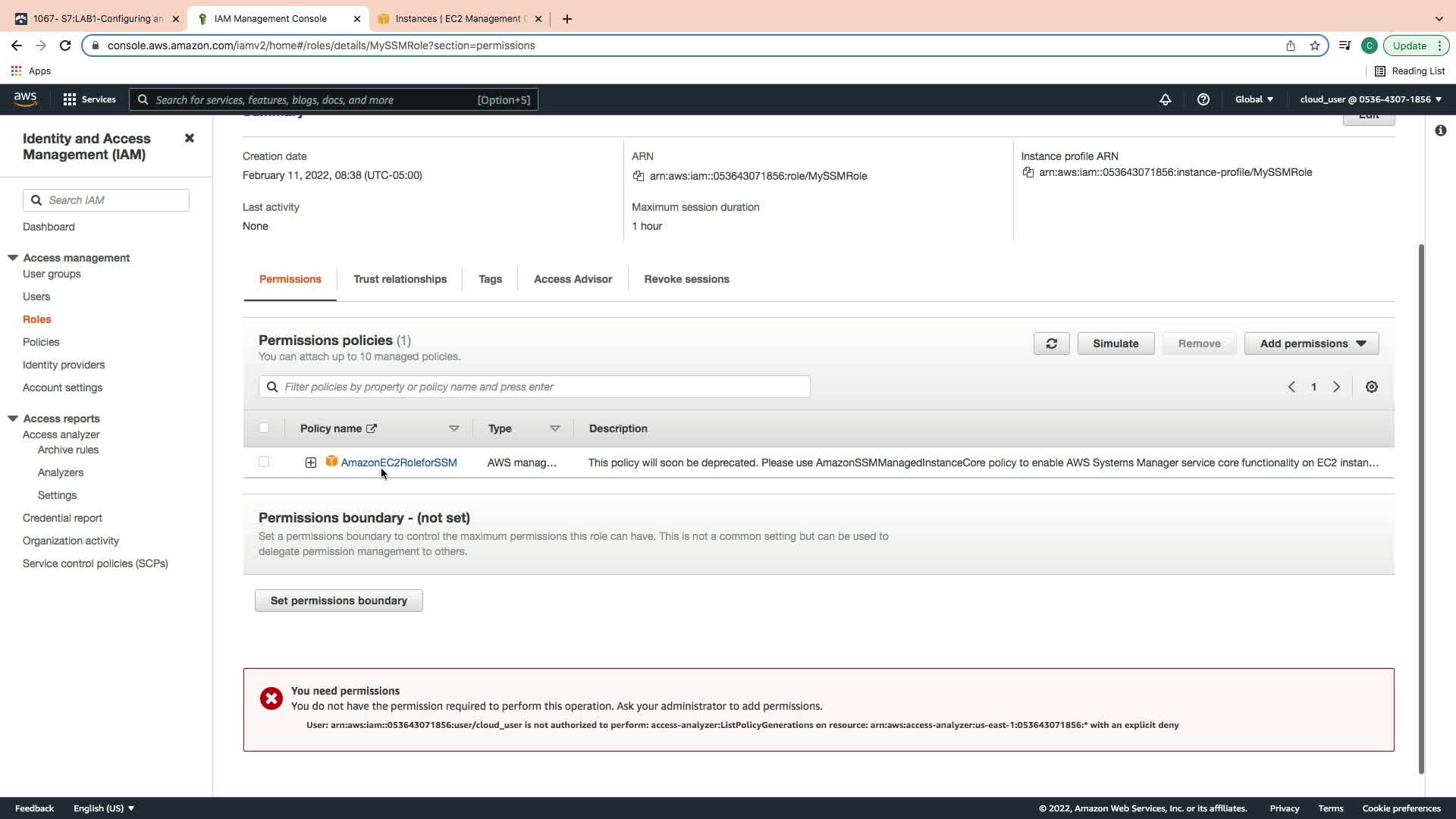The image size is (1456, 819).
Task: Expand the AmazonEC2RoleforSSM policy row
Action: coord(311,463)
